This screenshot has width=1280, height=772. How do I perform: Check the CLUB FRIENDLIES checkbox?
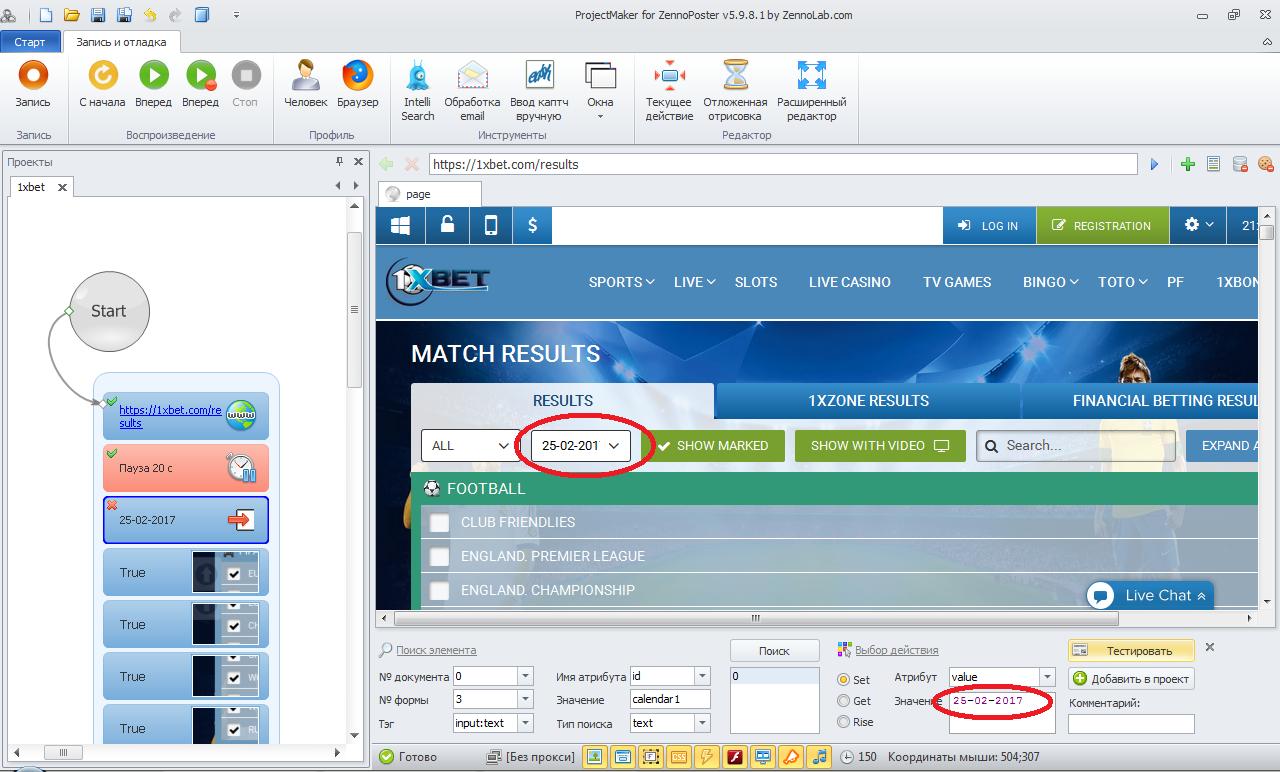439,522
